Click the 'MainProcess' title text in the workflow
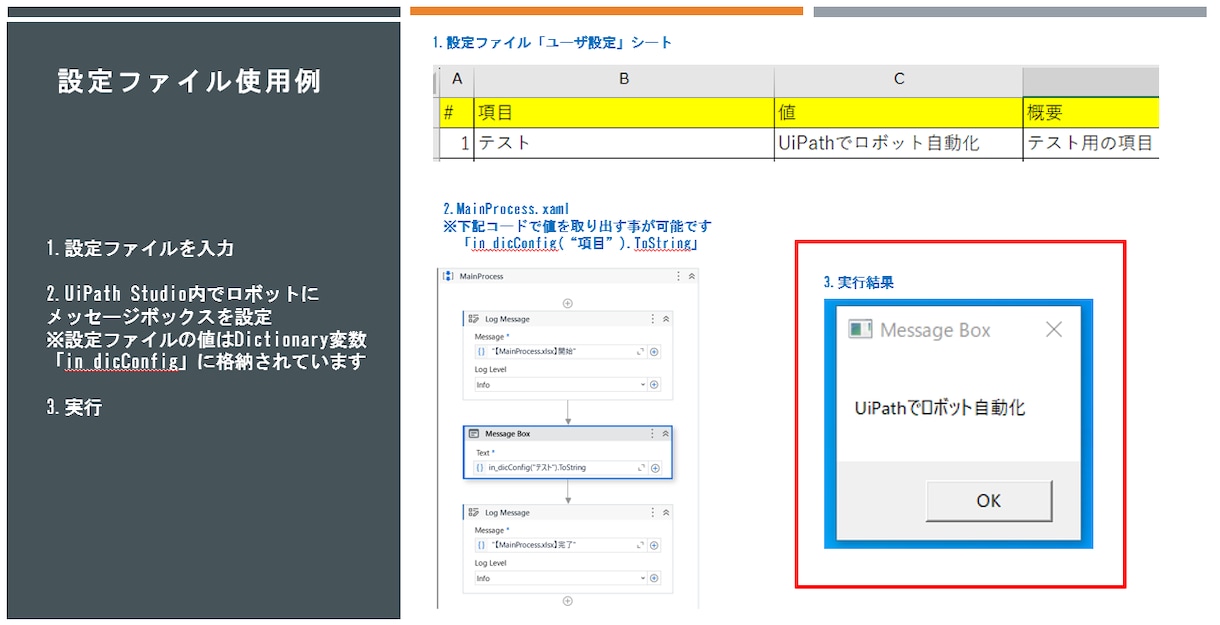 [x=481, y=276]
